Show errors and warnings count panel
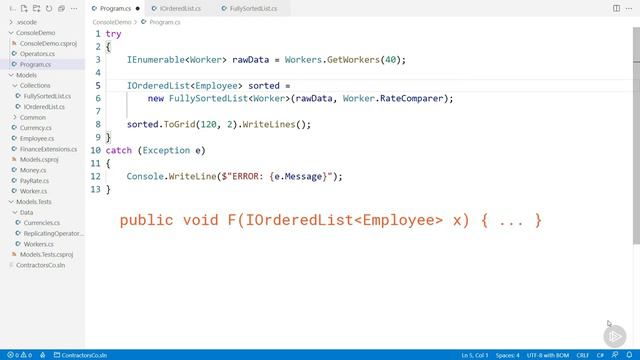Image resolution: width=640 pixels, height=360 pixels. (20, 355)
